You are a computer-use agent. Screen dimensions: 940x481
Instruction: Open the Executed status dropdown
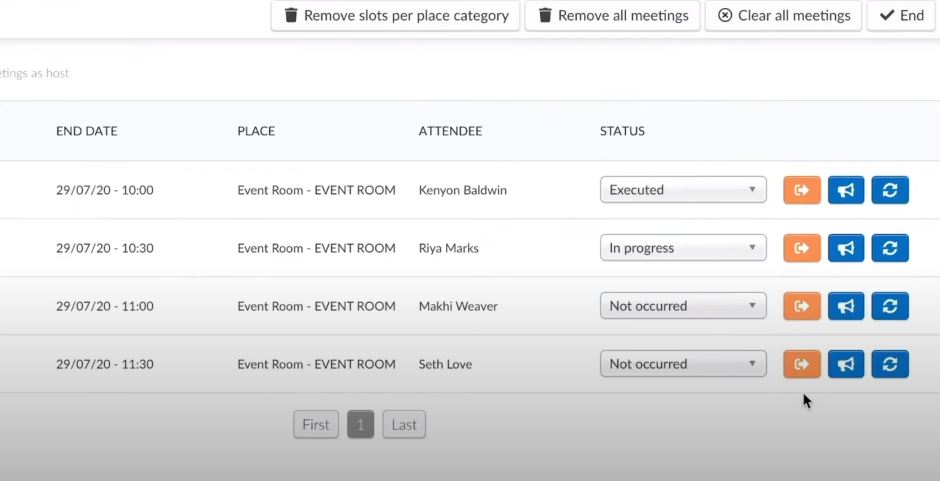tap(683, 190)
